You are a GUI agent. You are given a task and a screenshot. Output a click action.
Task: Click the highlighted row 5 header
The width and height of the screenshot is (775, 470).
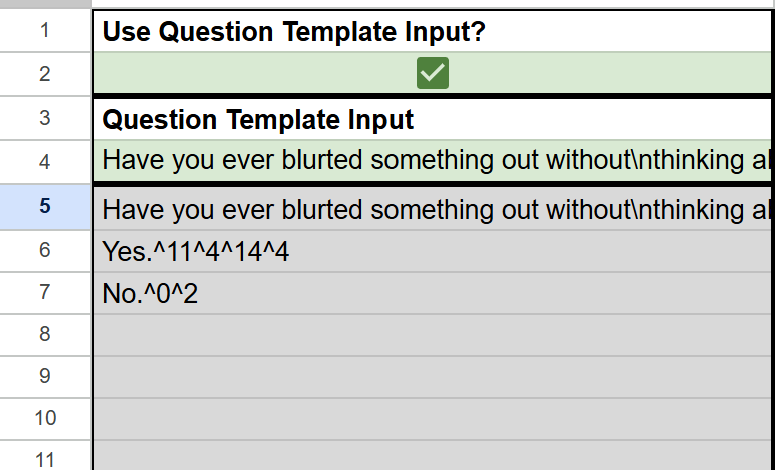click(x=45, y=206)
